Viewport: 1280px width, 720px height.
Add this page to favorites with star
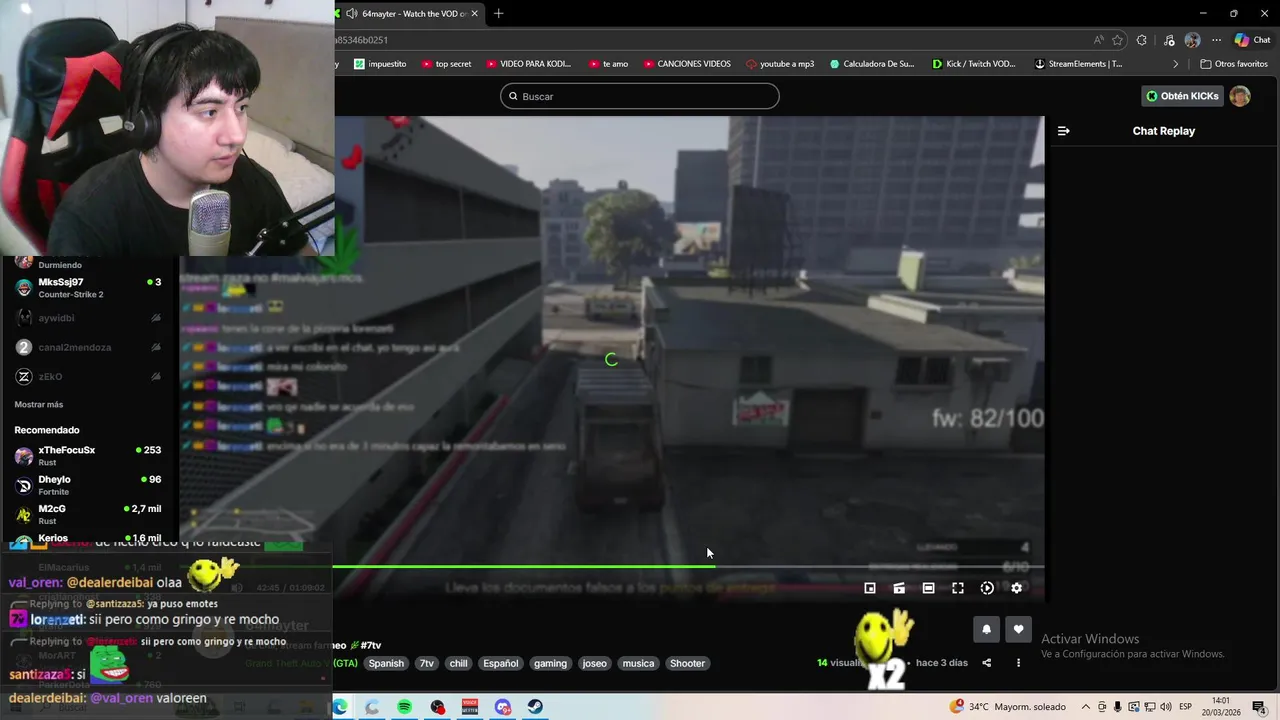coord(1117,40)
